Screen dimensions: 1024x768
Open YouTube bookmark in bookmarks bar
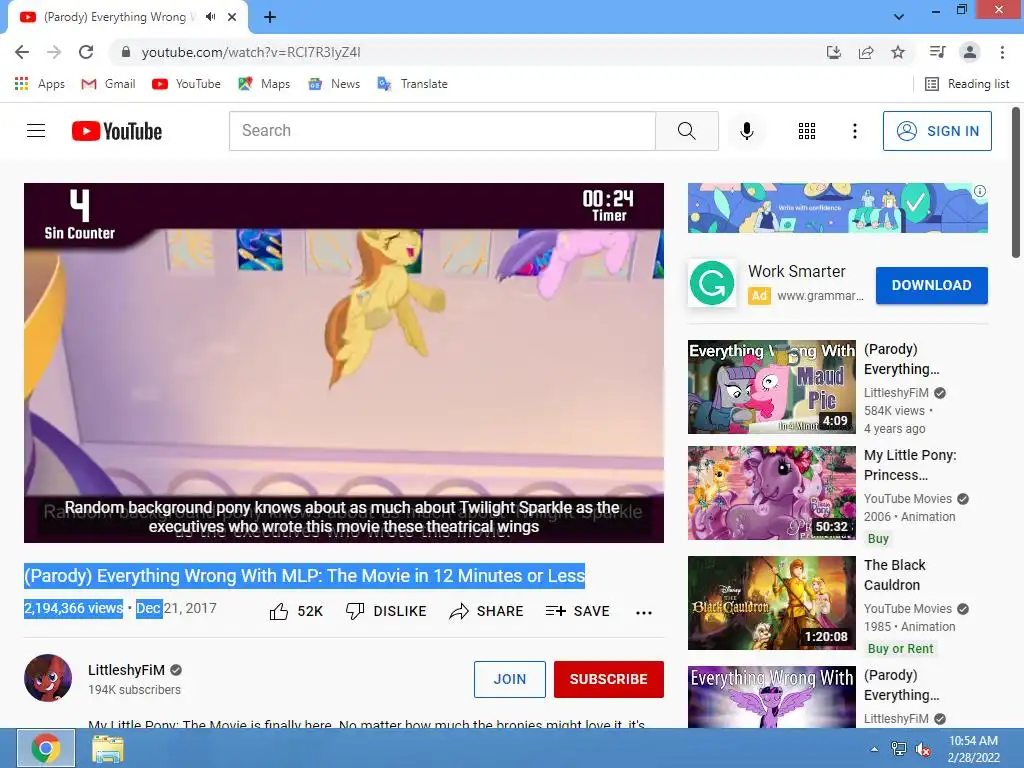pos(186,84)
